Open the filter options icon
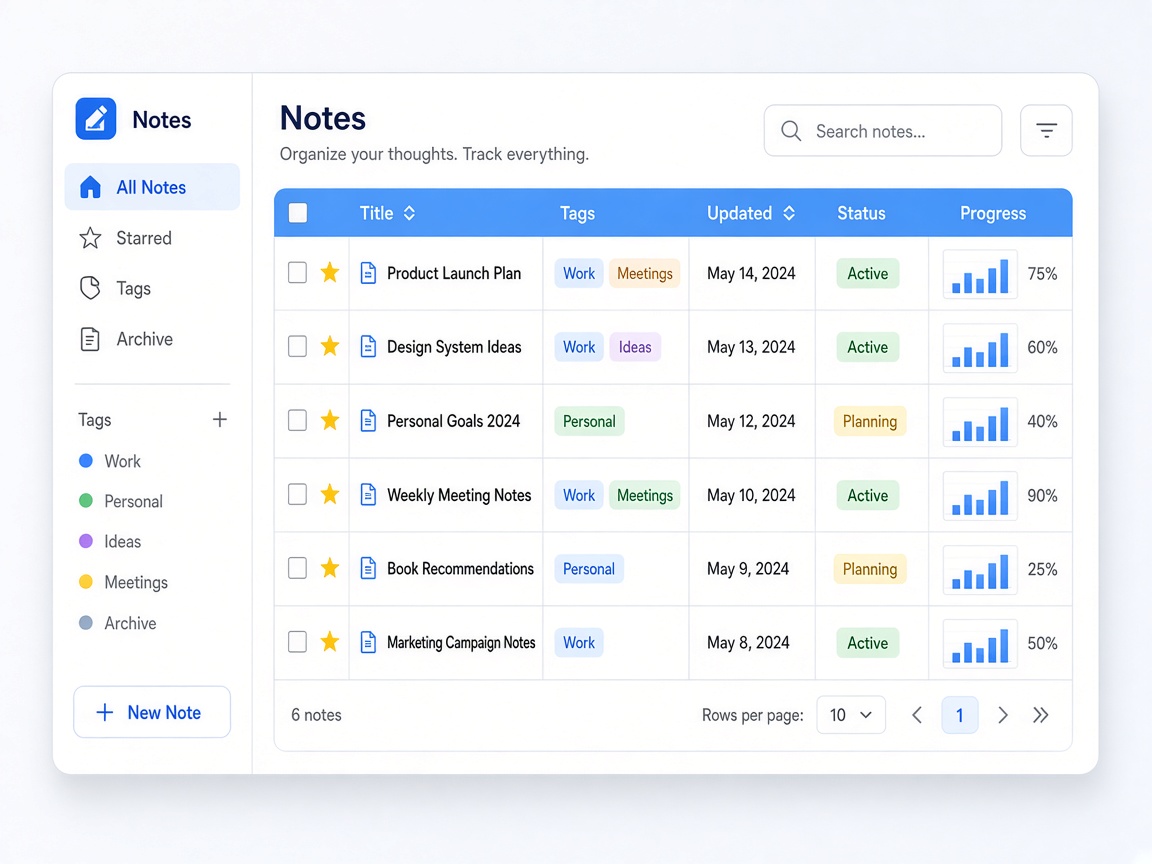The image size is (1152, 864). point(1046,131)
